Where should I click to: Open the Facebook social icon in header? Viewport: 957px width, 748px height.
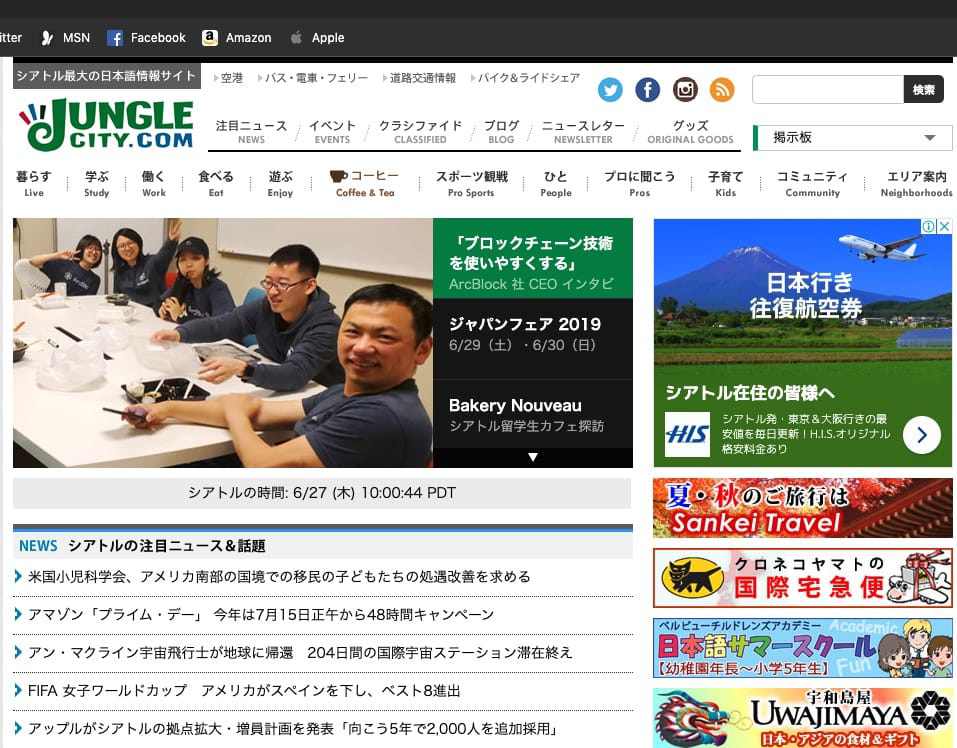pos(648,90)
